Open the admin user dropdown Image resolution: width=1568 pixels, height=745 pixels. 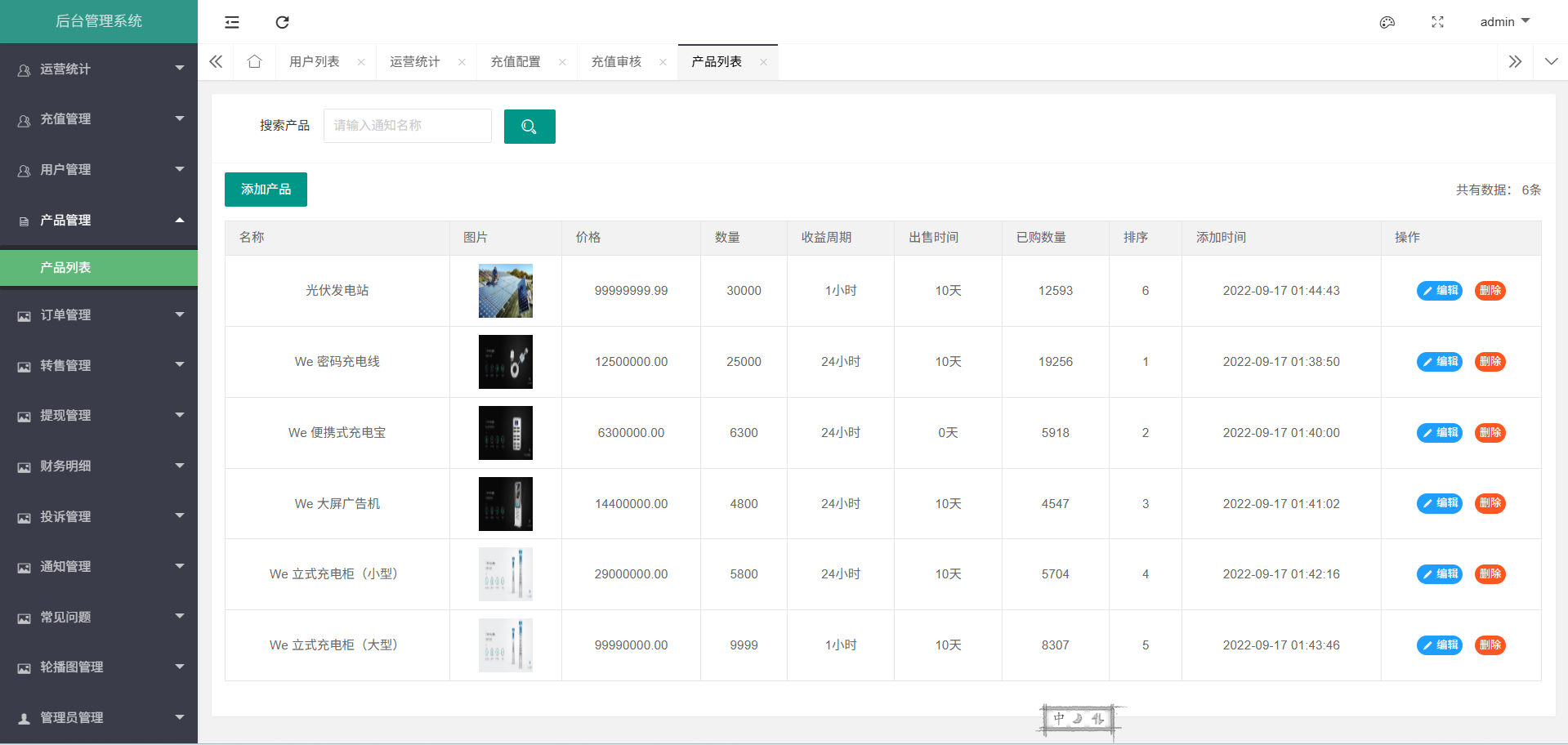click(1504, 22)
